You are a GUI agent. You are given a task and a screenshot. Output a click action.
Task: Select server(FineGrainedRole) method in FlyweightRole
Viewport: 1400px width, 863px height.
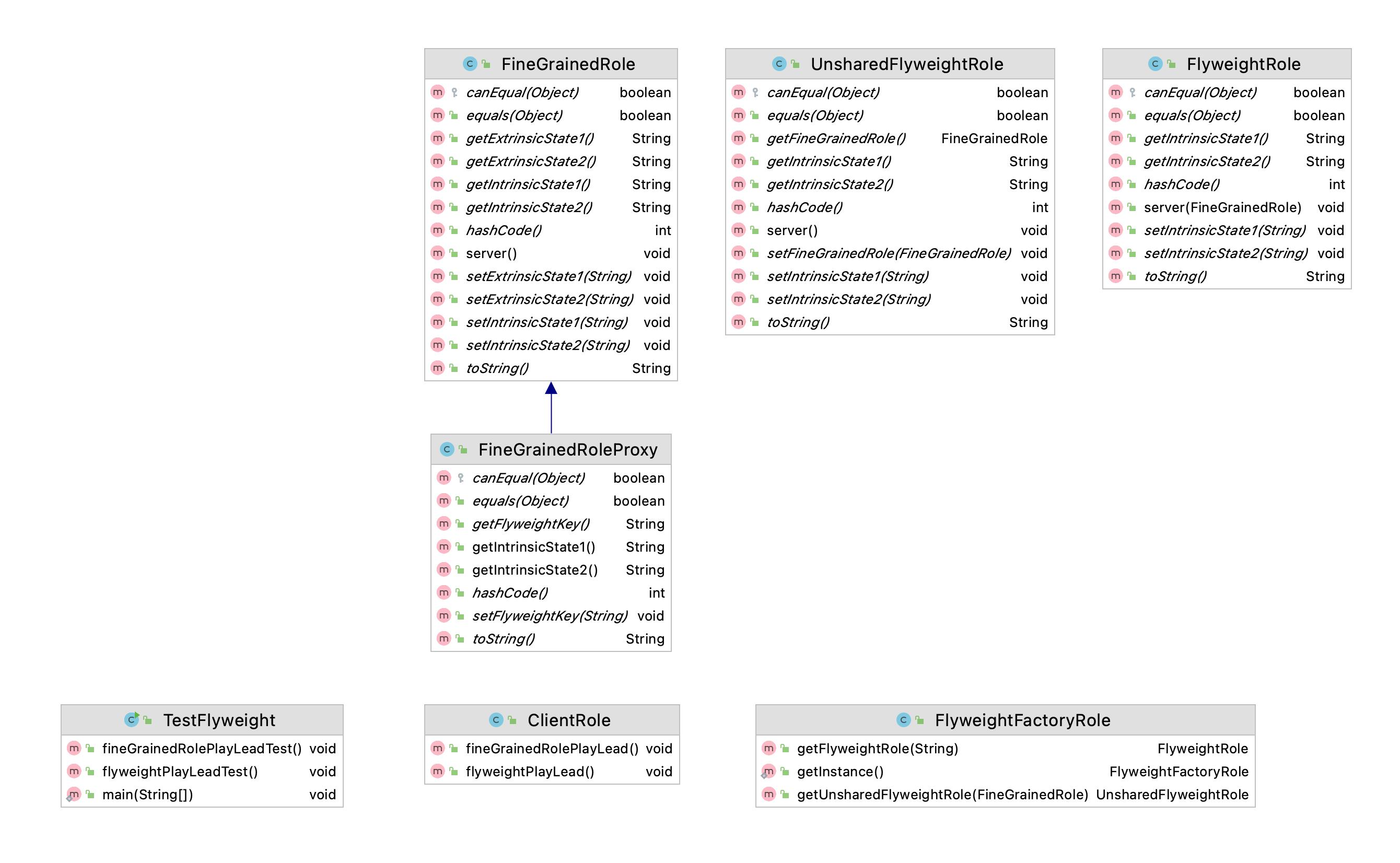tap(1222, 207)
